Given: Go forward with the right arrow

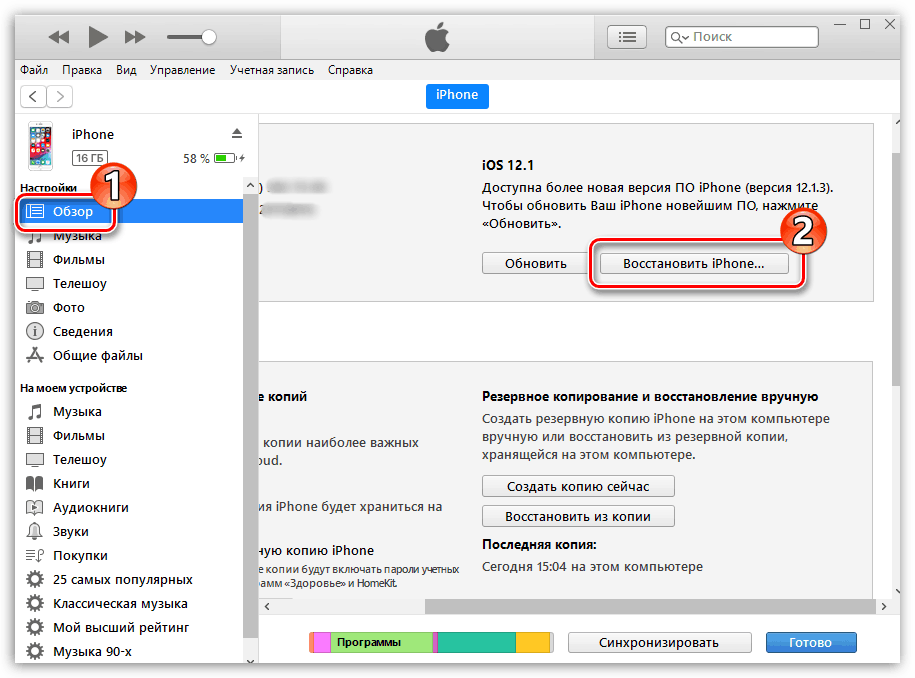Looking at the screenshot, I should click(x=60, y=96).
